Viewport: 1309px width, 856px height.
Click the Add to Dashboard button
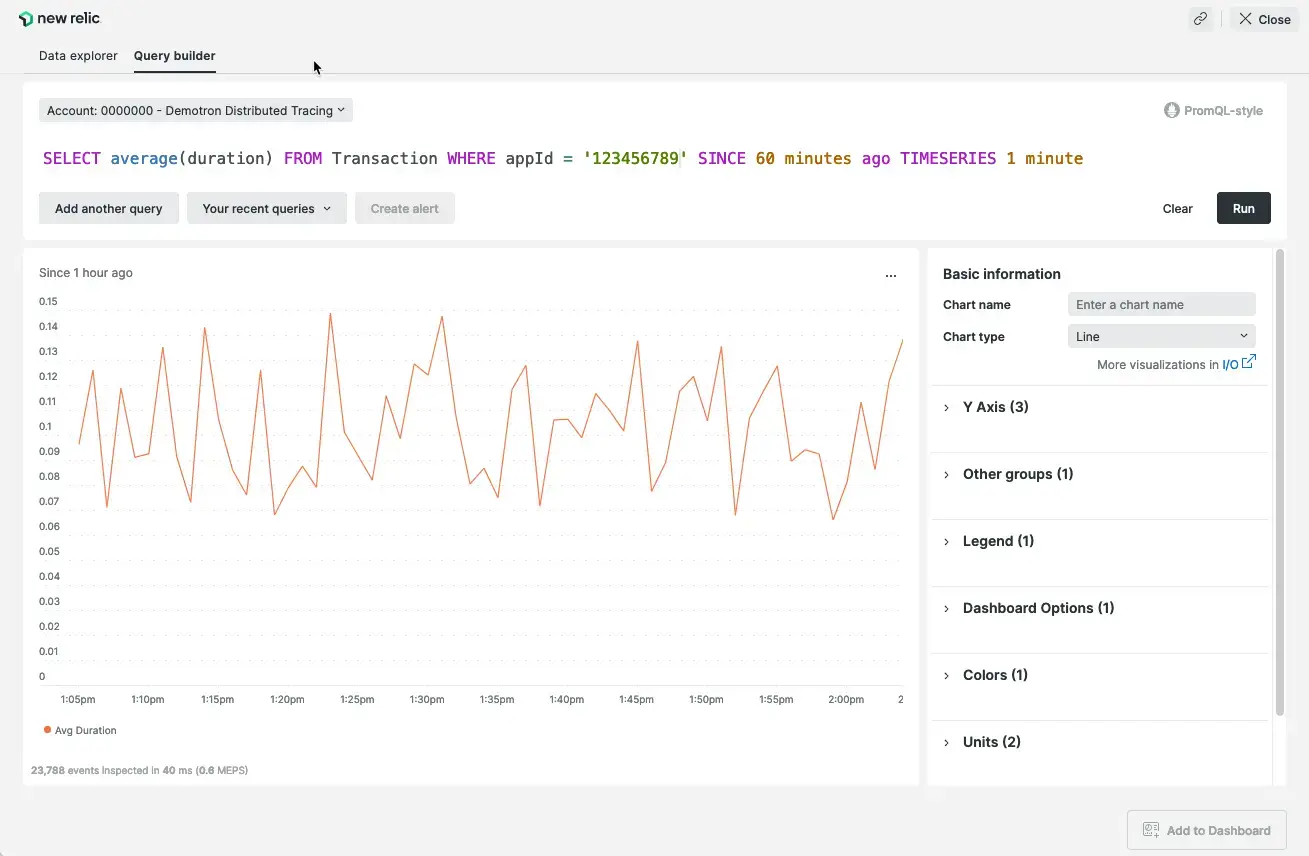pos(1206,830)
